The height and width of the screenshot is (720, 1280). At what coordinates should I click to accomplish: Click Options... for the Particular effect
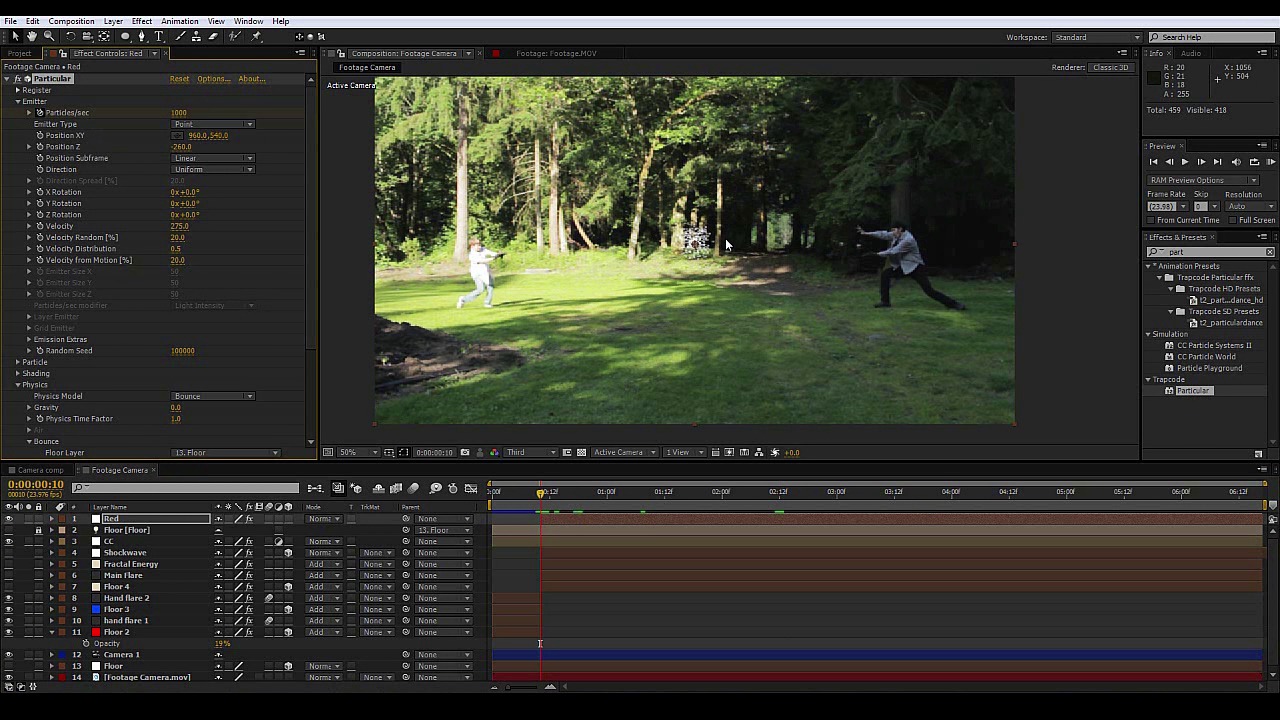coord(213,79)
